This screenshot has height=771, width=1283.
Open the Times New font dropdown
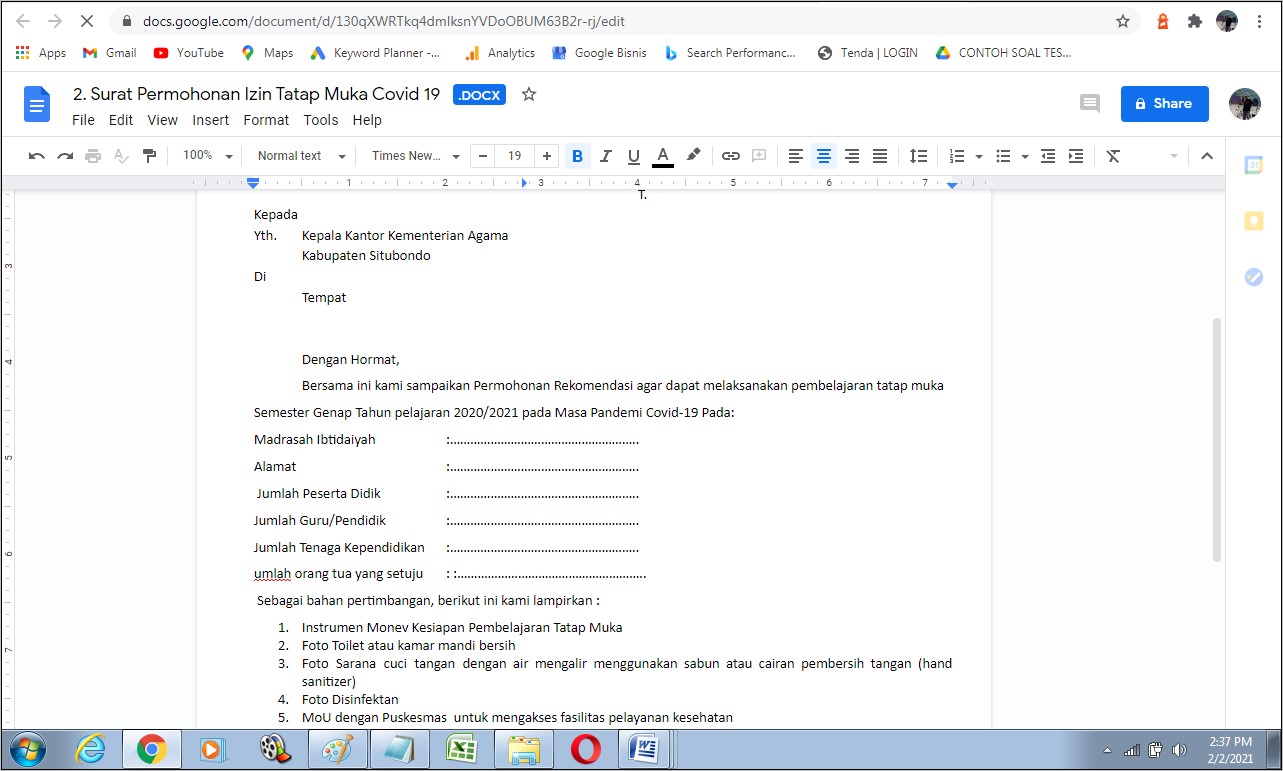(x=416, y=156)
